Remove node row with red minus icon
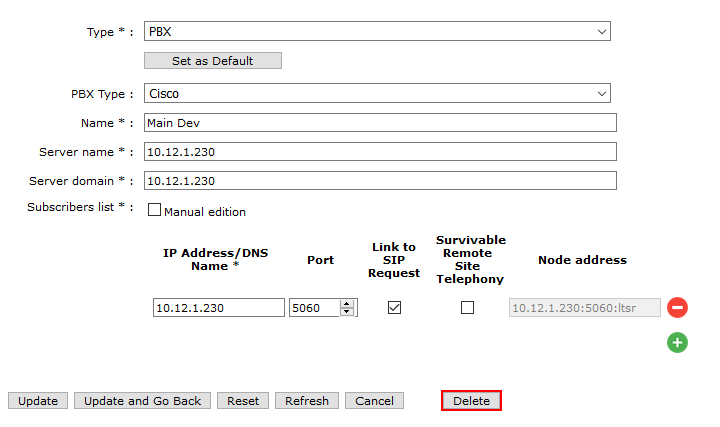720x427 pixels. click(677, 307)
